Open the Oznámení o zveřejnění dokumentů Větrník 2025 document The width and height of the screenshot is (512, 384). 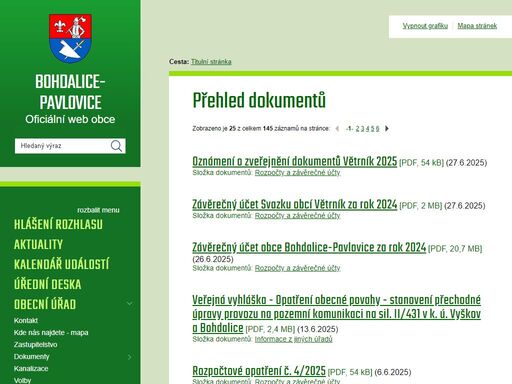tap(295, 161)
